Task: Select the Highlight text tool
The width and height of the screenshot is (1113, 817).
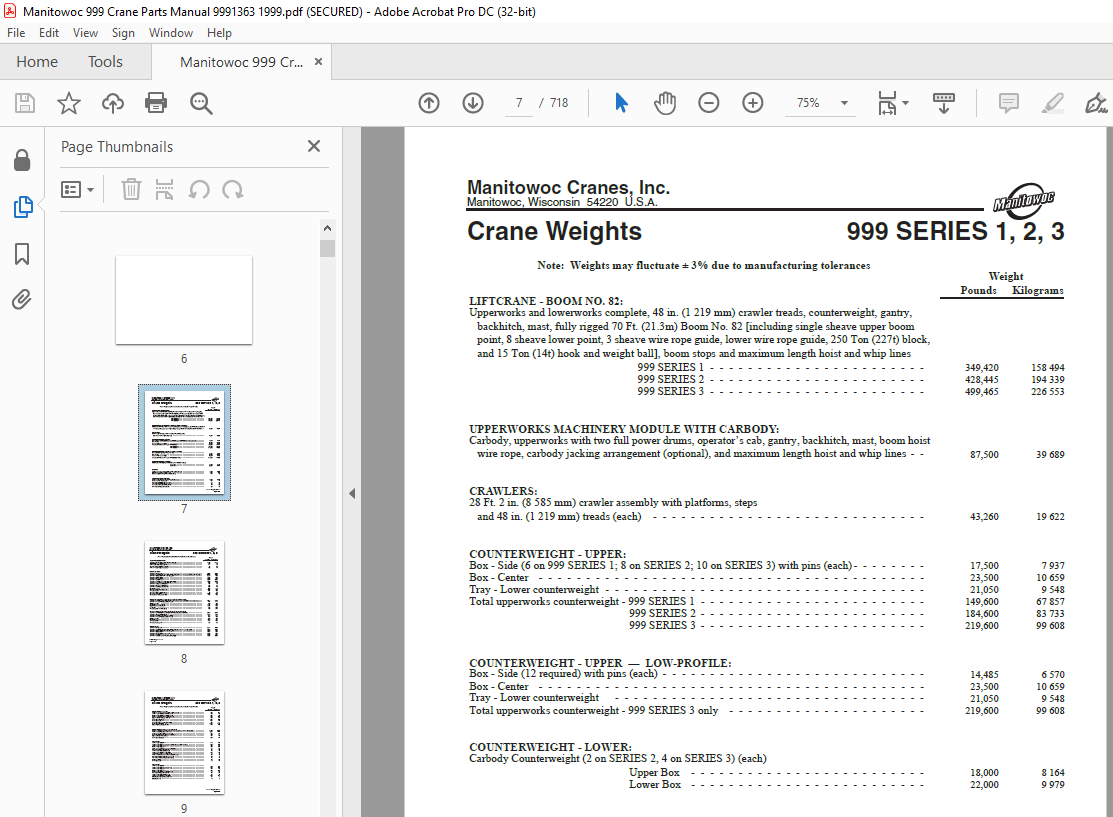Action: click(x=1052, y=103)
